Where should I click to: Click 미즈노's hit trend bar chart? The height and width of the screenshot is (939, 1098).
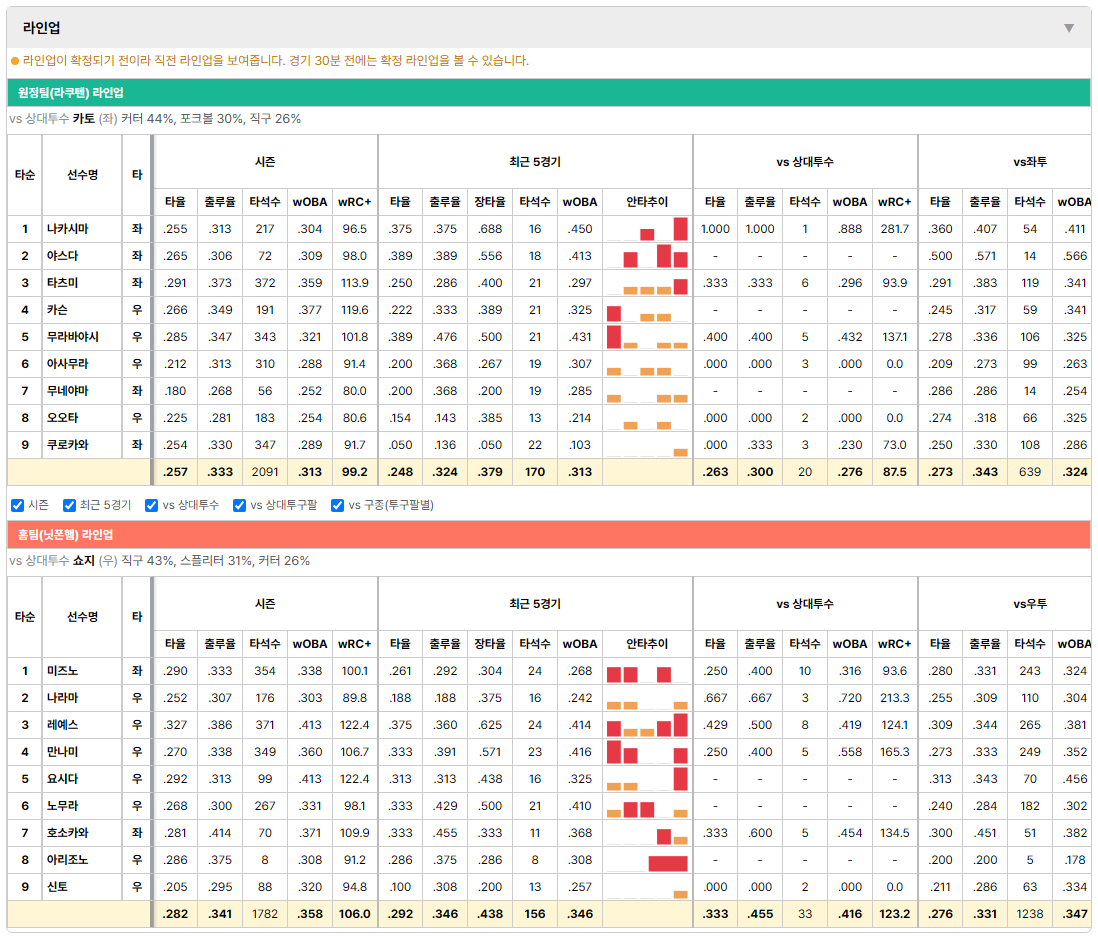point(647,672)
